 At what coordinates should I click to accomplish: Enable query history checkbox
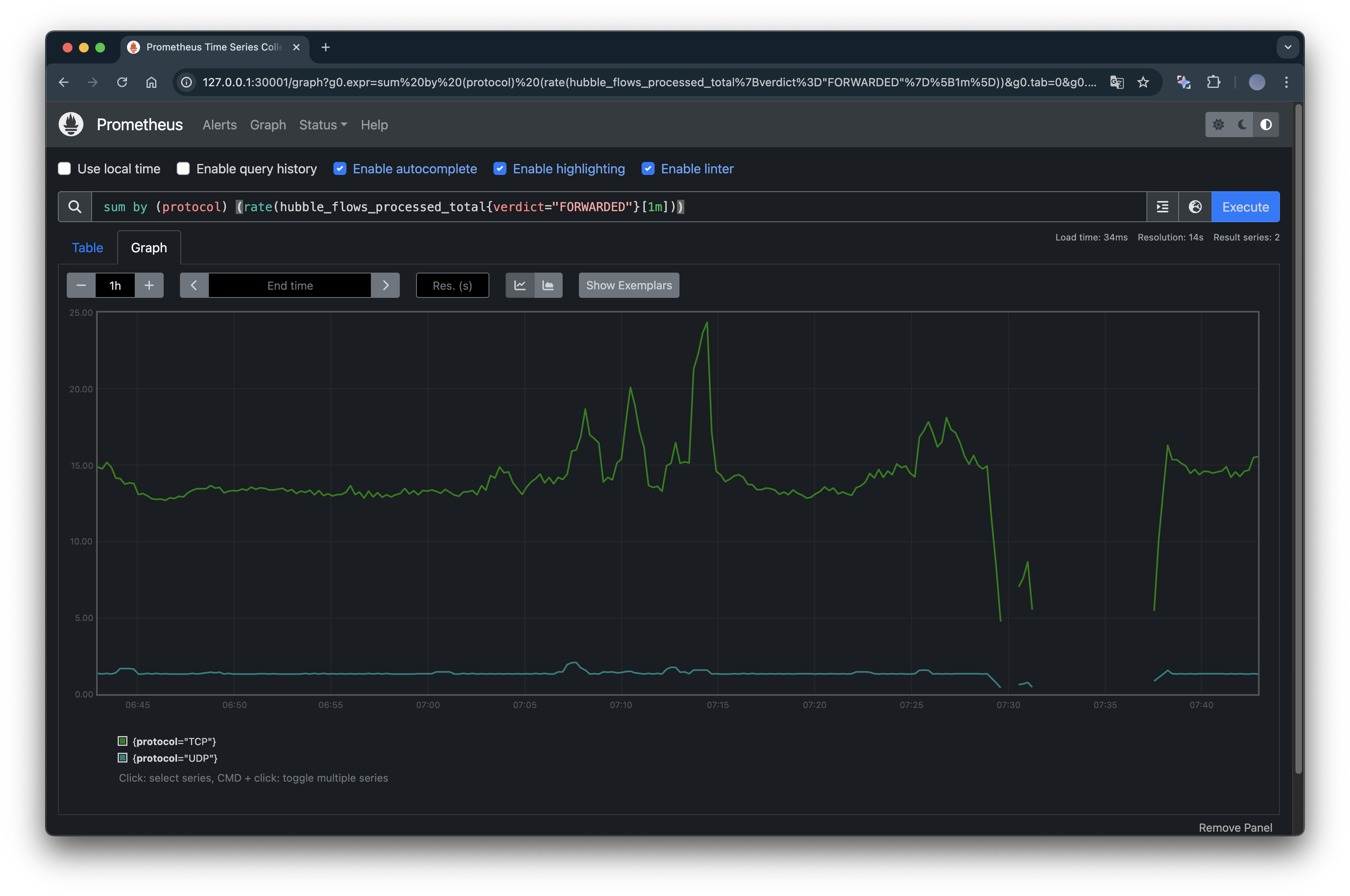coord(184,168)
